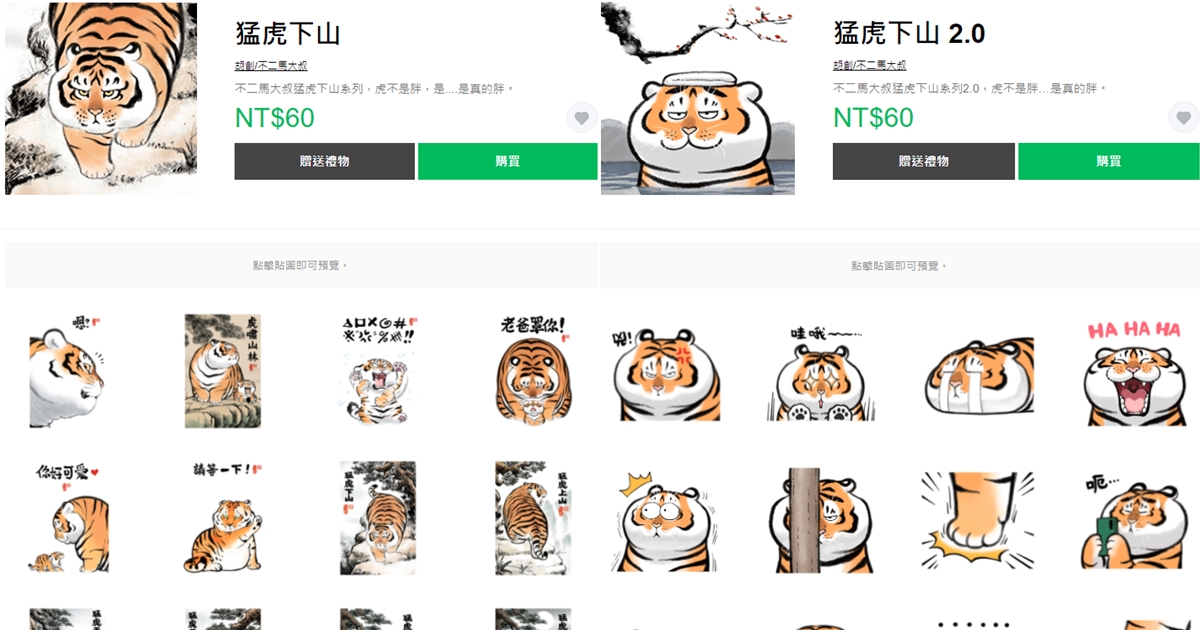Click 贈送禮物 button for 猛虎下山
This screenshot has width=1200, height=630.
325,161
